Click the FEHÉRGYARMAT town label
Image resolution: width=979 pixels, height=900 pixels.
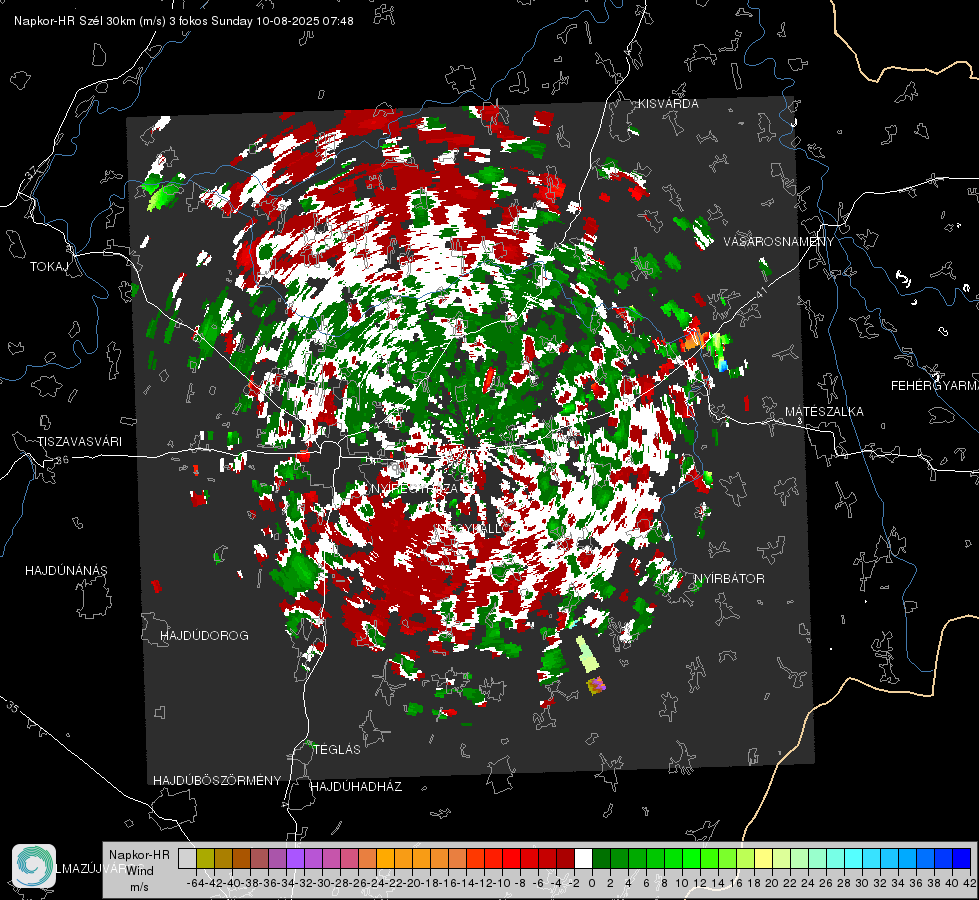point(934,386)
